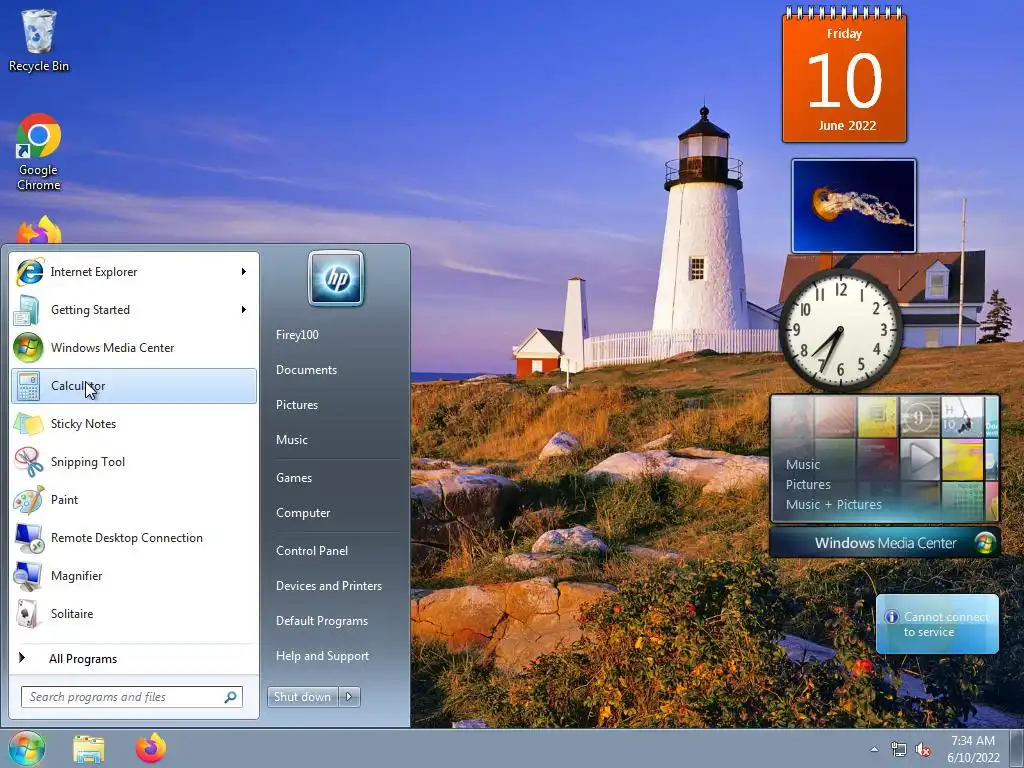Viewport: 1024px width, 768px height.
Task: Click the Windows Media Center gadget title bar
Action: (x=885, y=543)
